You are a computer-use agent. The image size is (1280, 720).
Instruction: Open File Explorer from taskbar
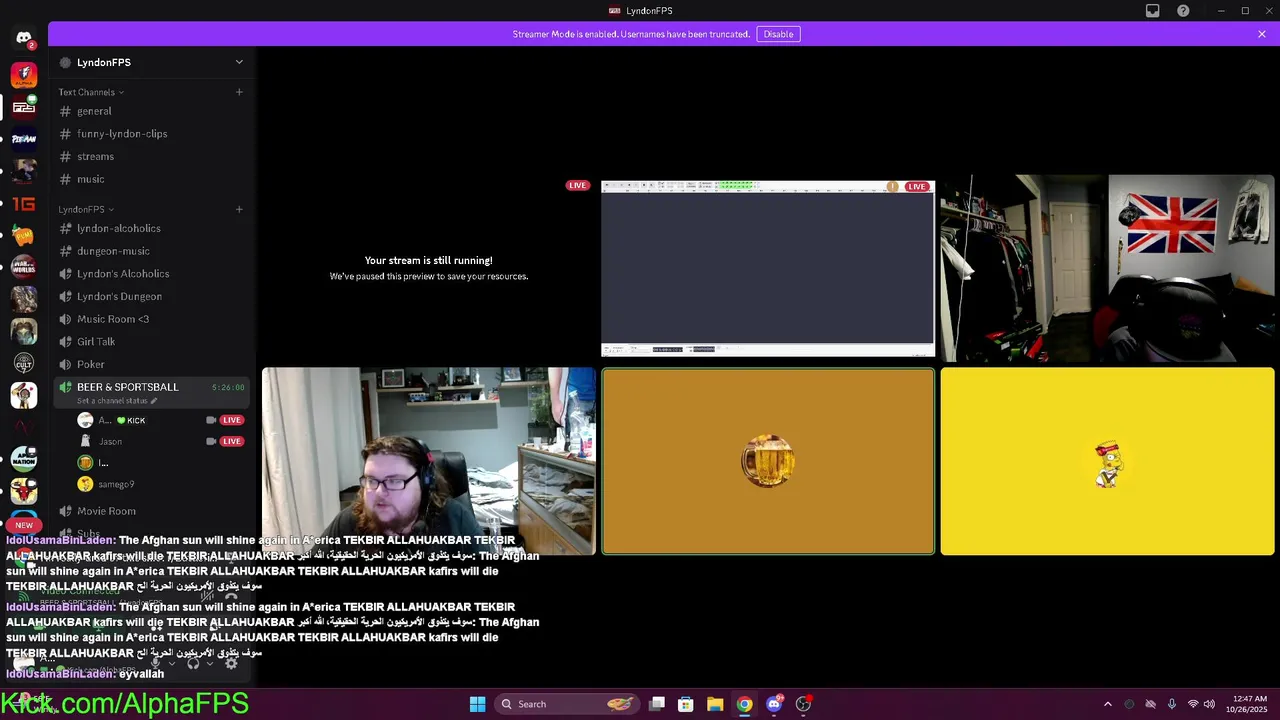715,704
